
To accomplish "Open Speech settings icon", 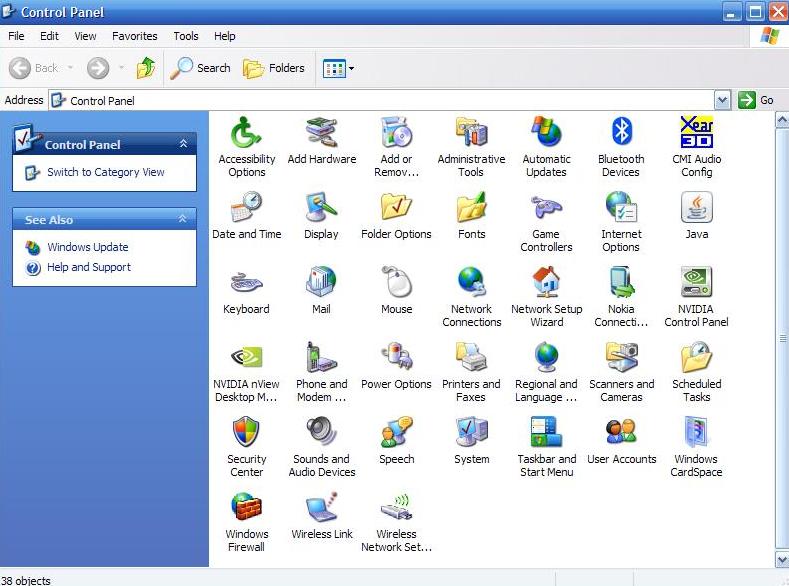I will click(397, 432).
